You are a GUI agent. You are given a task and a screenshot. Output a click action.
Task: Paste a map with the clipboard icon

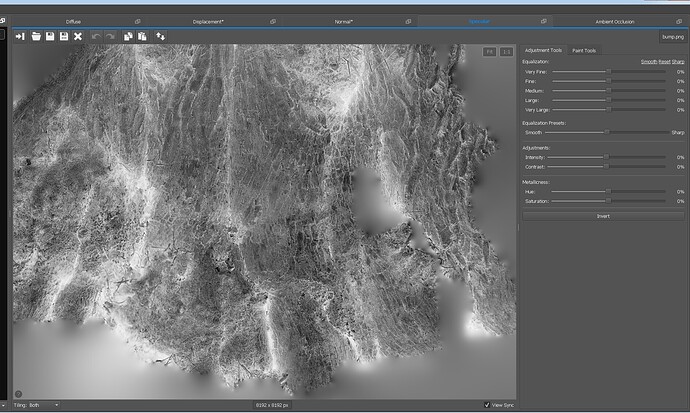142,37
